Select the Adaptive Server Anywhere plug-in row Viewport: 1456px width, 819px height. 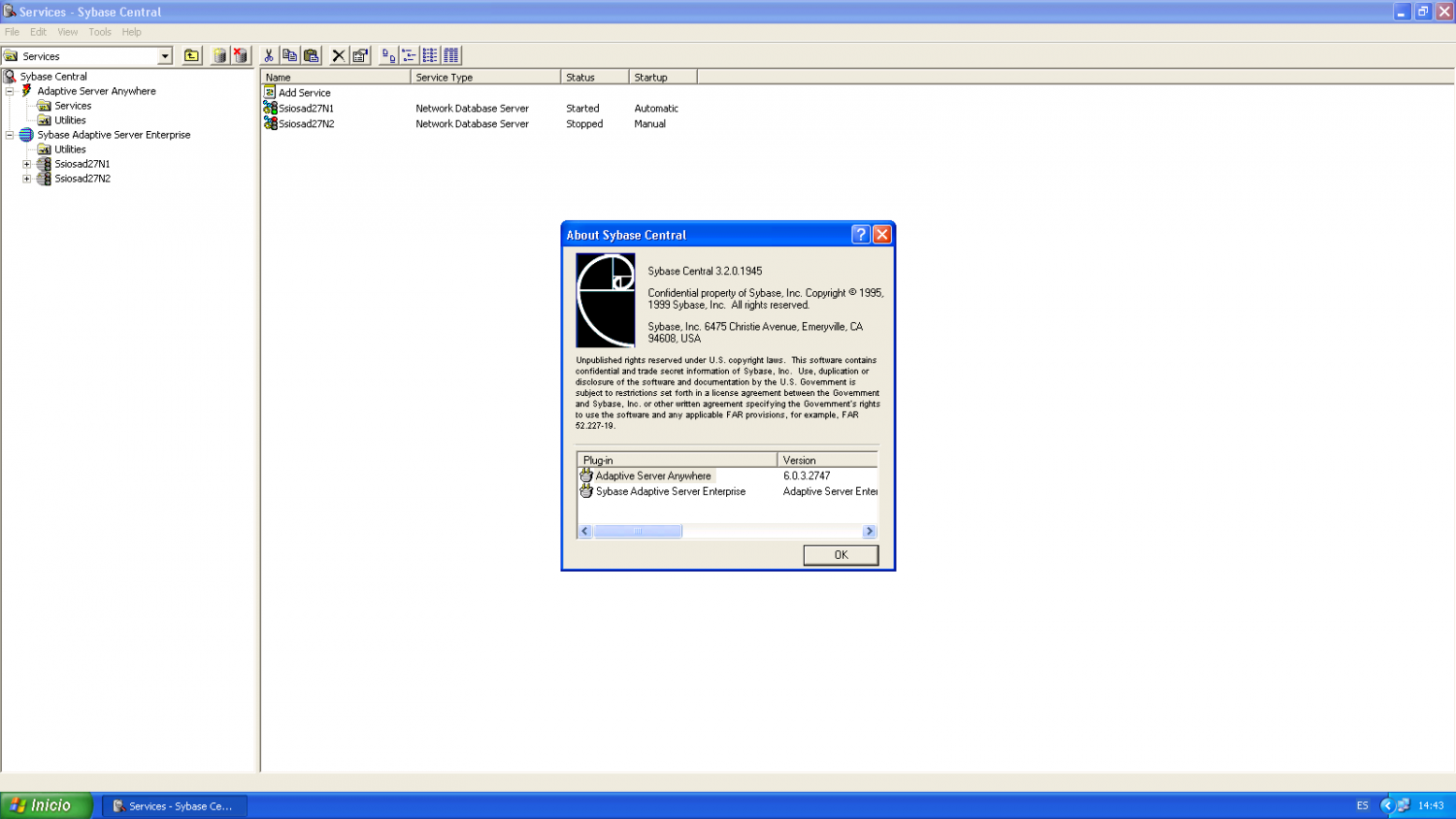coord(727,475)
